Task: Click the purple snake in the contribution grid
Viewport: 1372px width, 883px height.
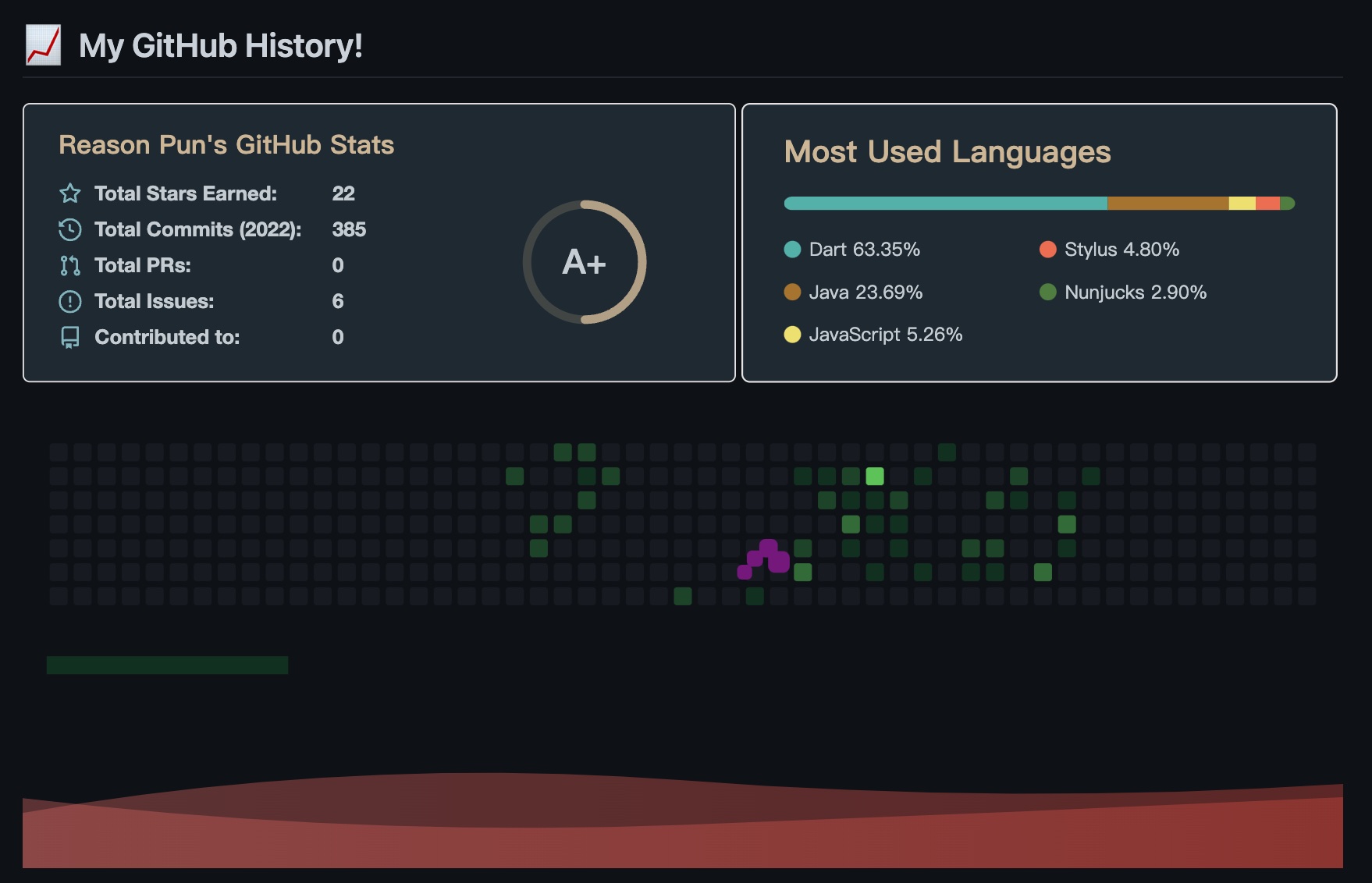Action: (767, 557)
